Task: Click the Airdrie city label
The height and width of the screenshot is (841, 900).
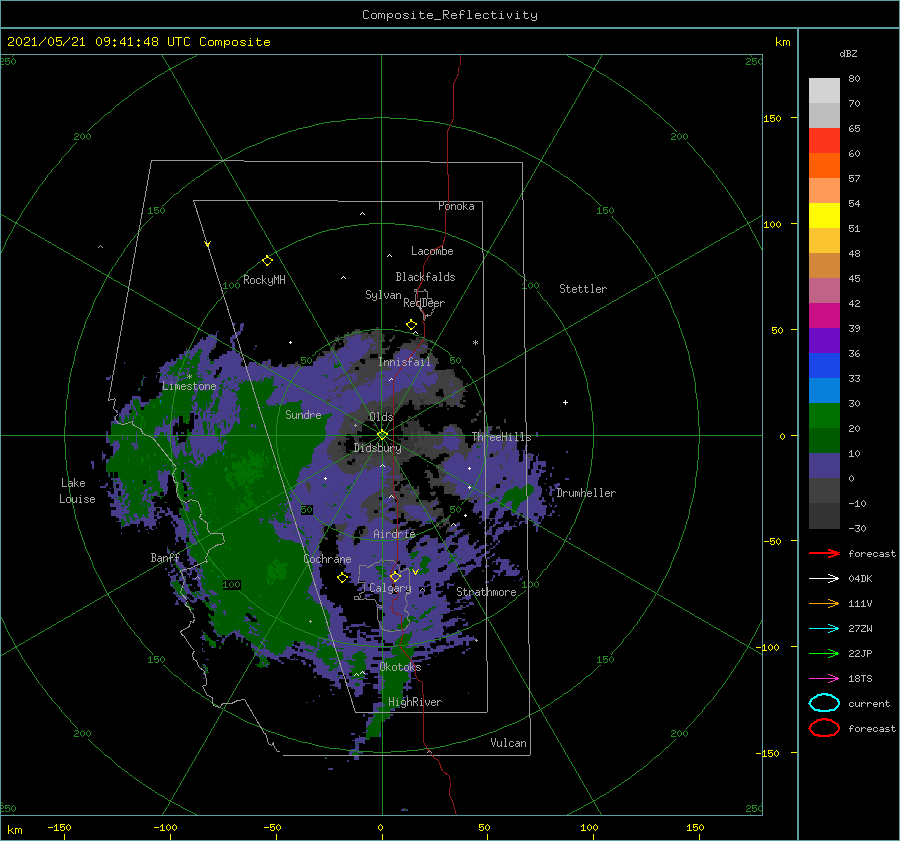Action: [394, 534]
